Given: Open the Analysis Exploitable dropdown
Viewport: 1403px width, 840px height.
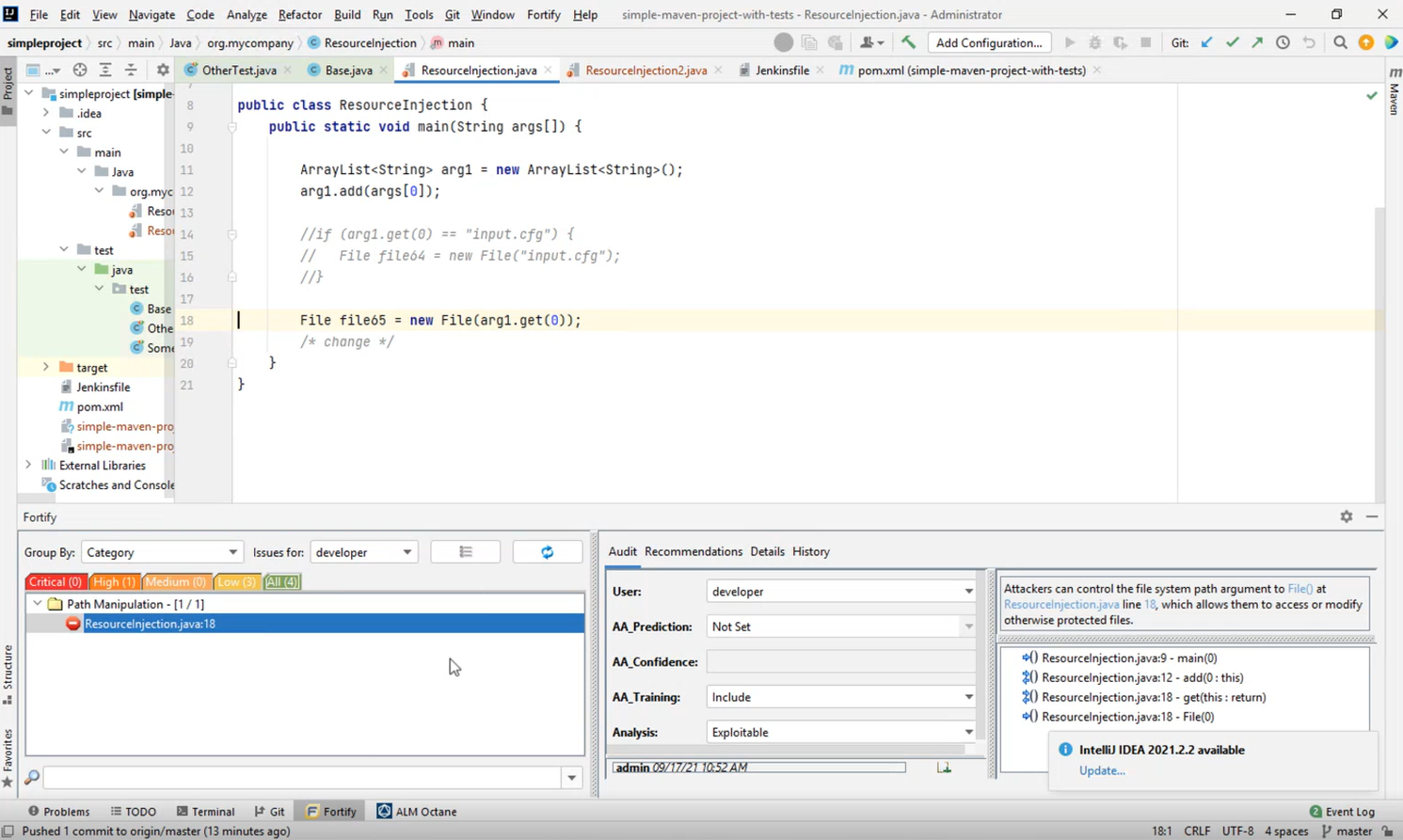Looking at the screenshot, I should point(840,732).
